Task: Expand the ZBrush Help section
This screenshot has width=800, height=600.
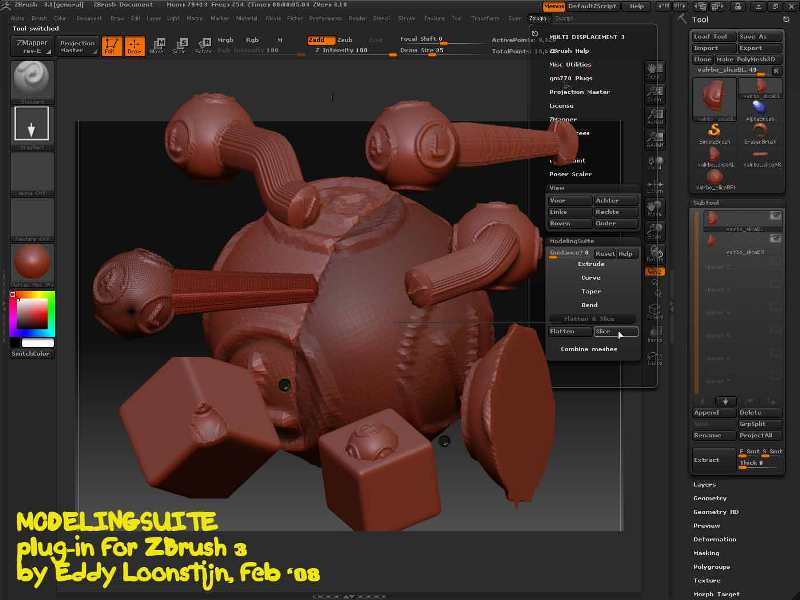Action: [569, 51]
